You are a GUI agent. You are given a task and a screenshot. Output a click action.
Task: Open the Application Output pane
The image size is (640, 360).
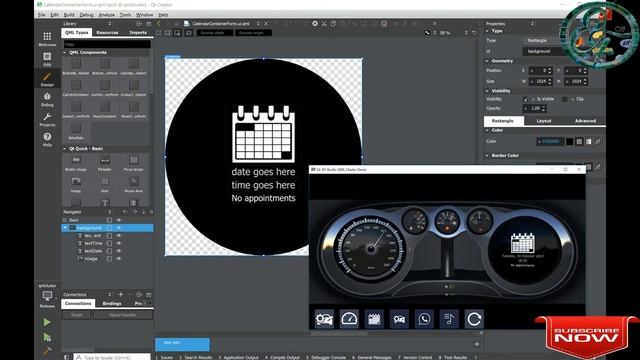tap(238, 357)
